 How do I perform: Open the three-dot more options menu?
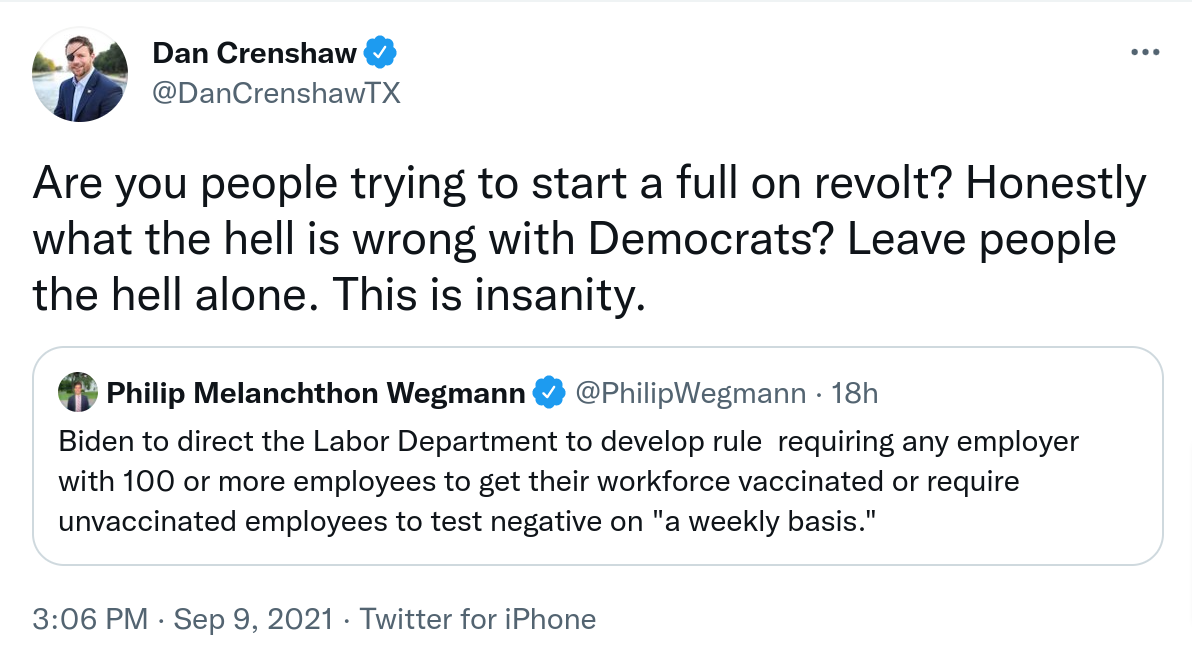tap(1145, 52)
